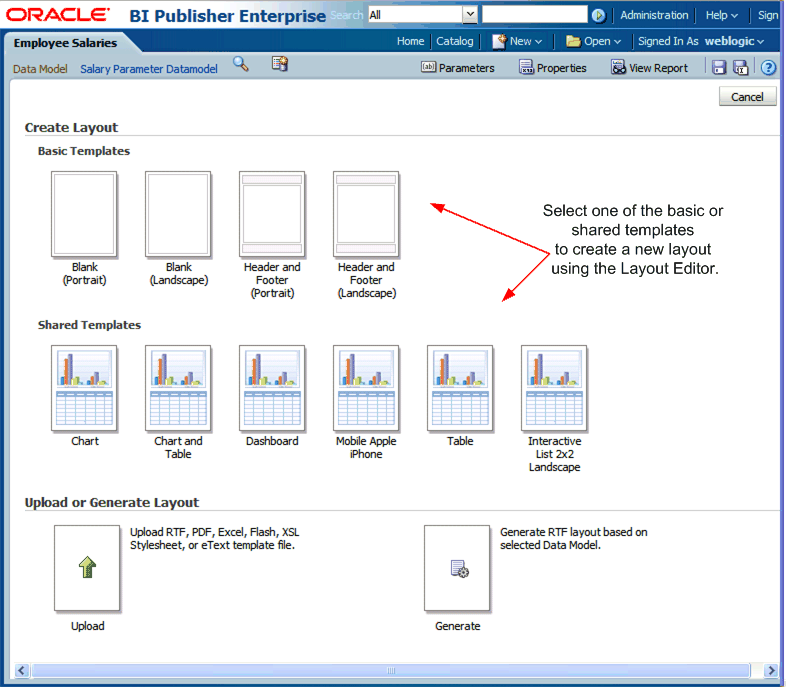Expand the Help menu
Viewport: 786px width, 687px height.
click(722, 16)
